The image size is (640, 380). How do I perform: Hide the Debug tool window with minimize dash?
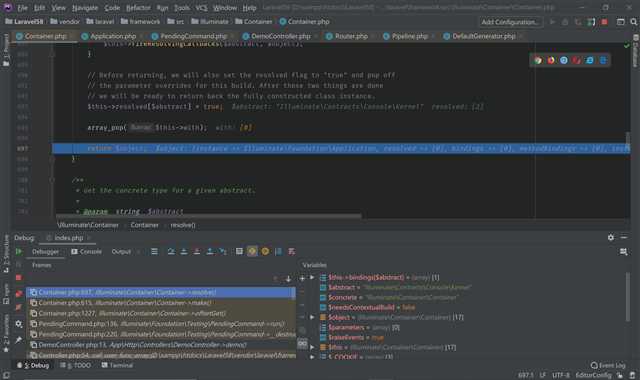624,237
